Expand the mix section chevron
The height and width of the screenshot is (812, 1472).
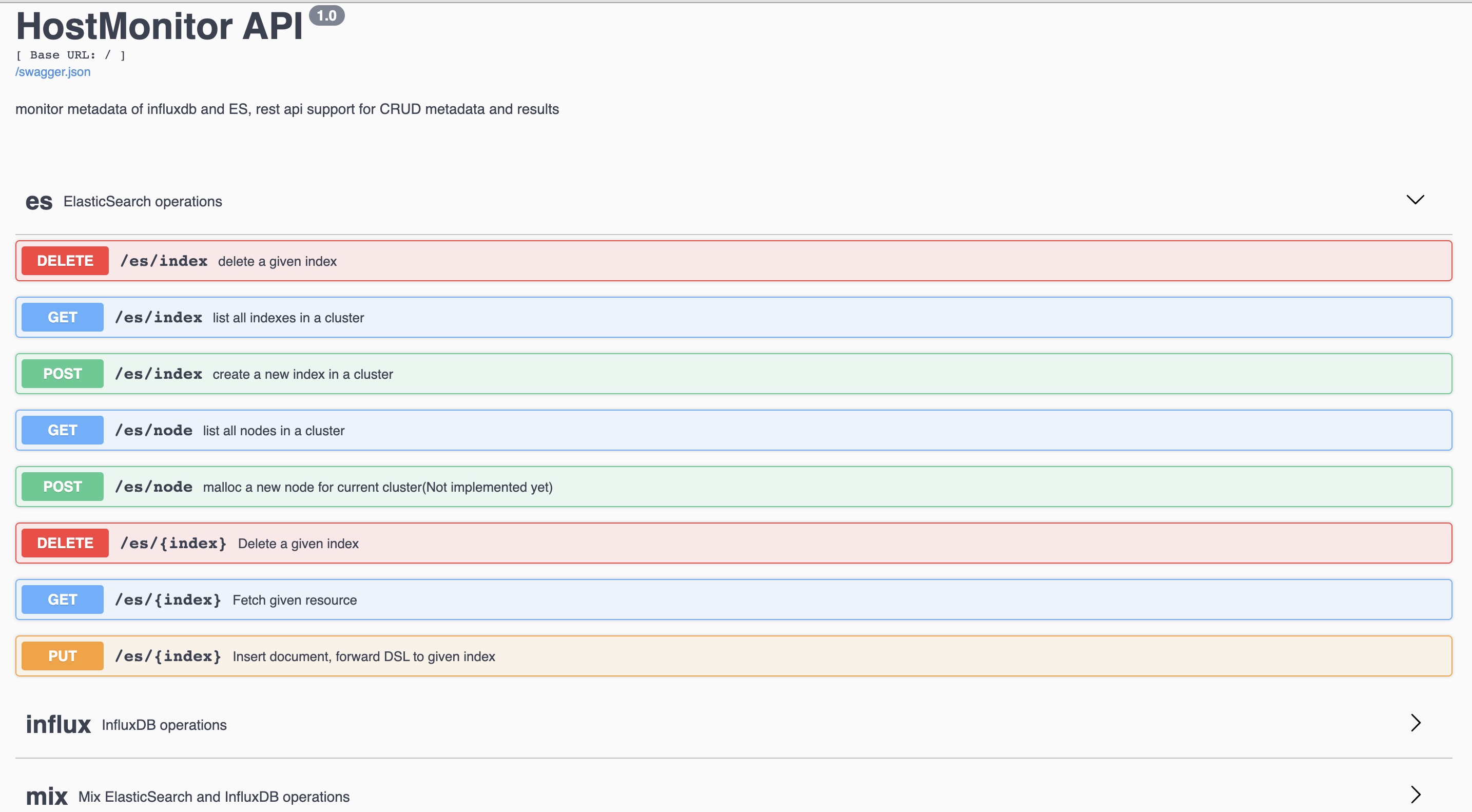point(1415,794)
